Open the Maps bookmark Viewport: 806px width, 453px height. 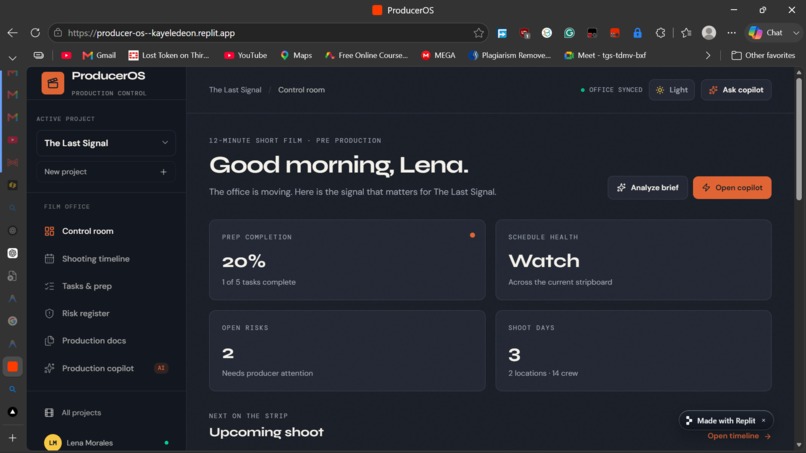[x=297, y=55]
